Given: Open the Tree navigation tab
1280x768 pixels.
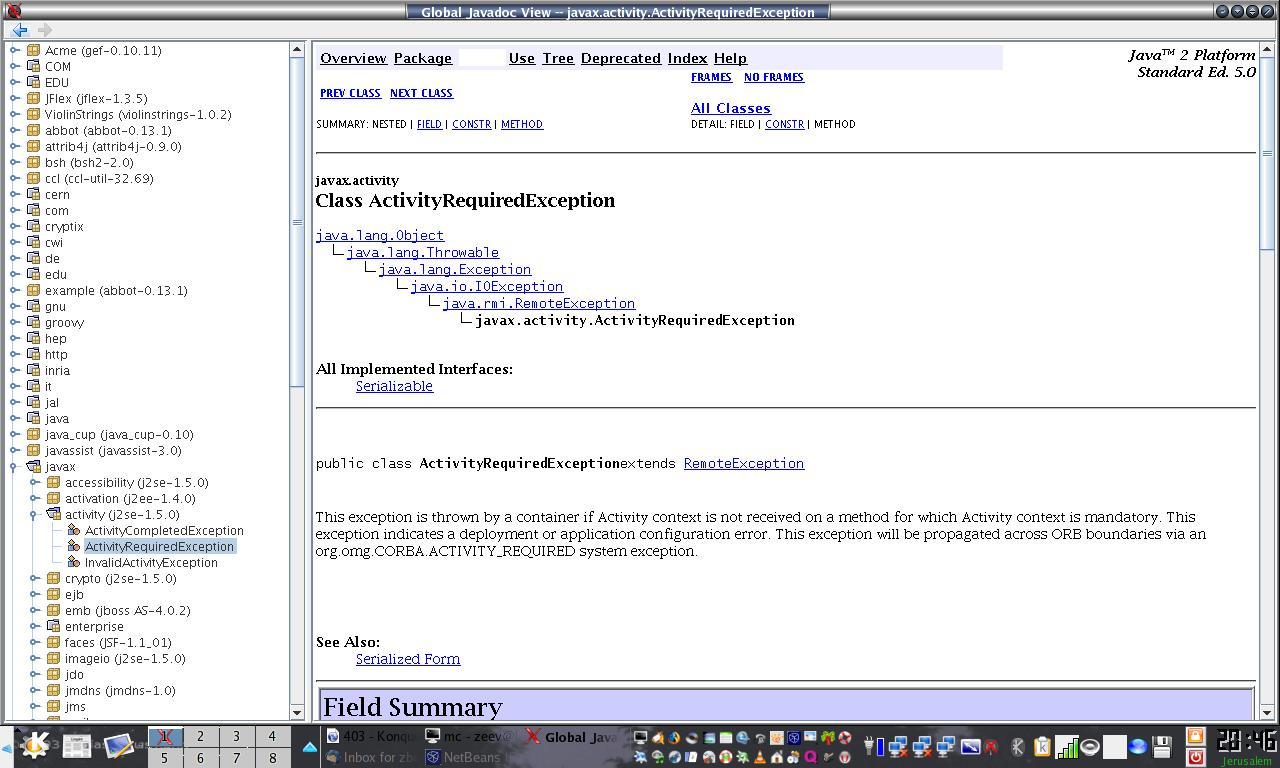Looking at the screenshot, I should click(557, 59).
